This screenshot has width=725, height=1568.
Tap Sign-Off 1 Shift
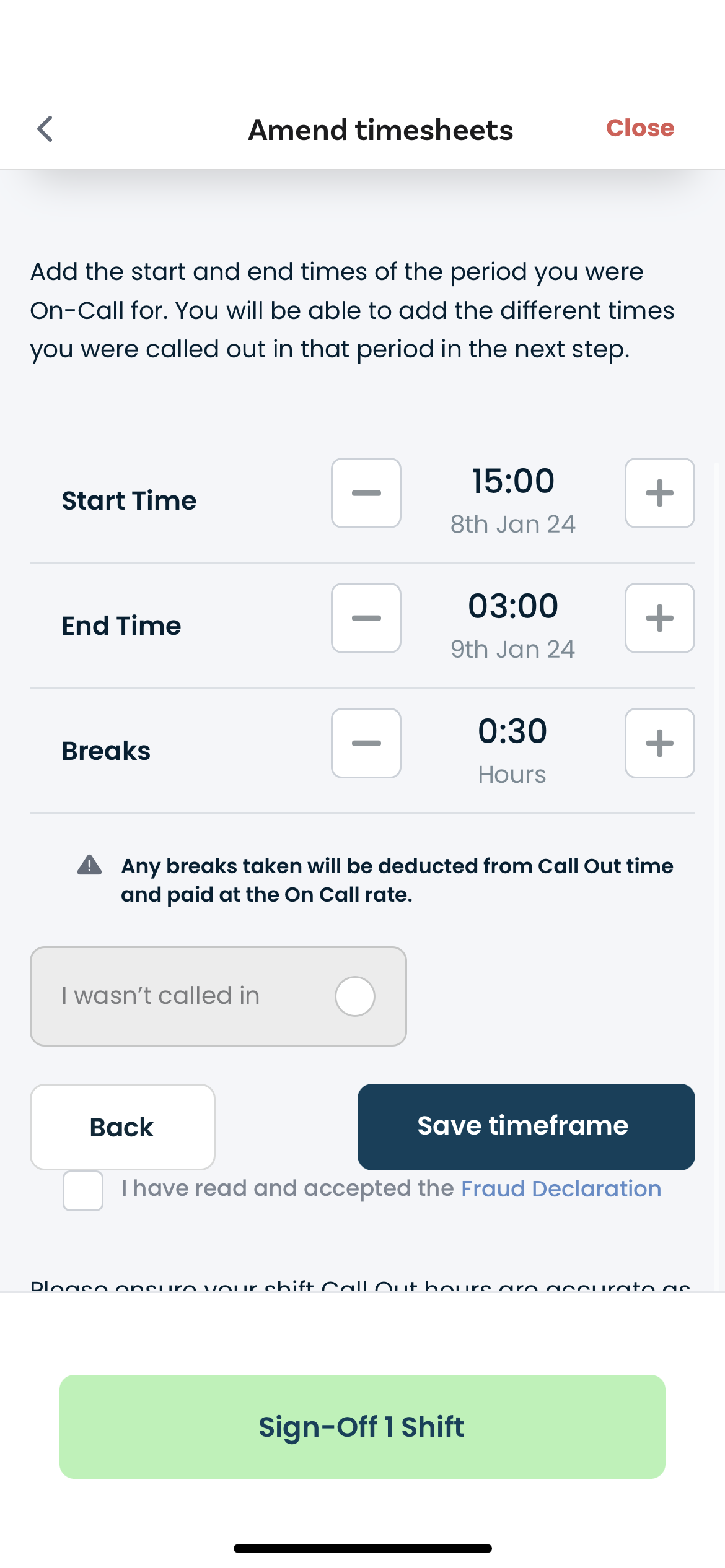tap(362, 1426)
